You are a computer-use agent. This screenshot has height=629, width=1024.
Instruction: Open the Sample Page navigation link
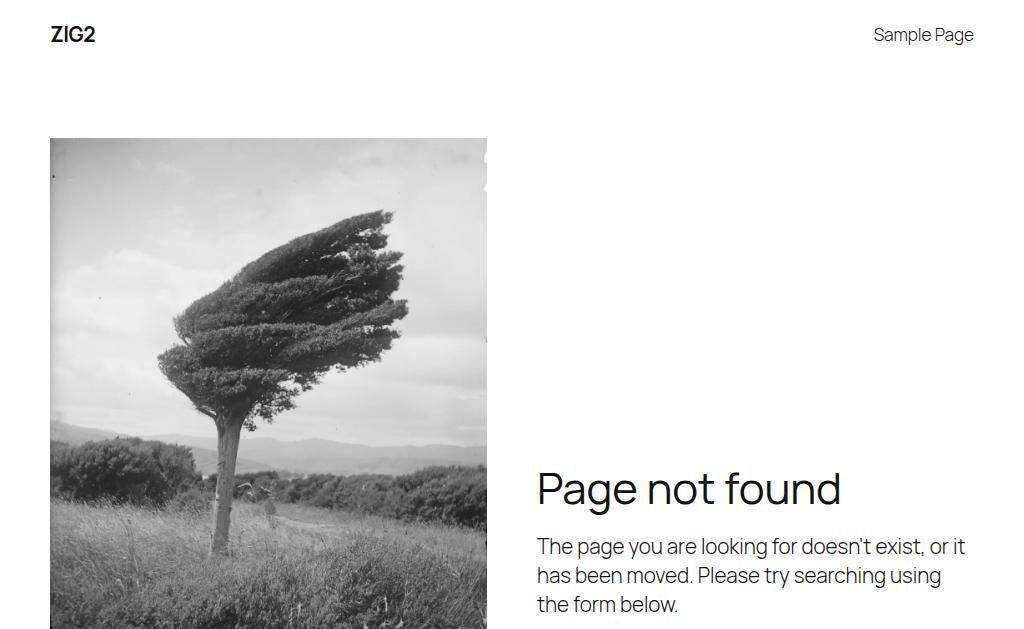point(923,35)
